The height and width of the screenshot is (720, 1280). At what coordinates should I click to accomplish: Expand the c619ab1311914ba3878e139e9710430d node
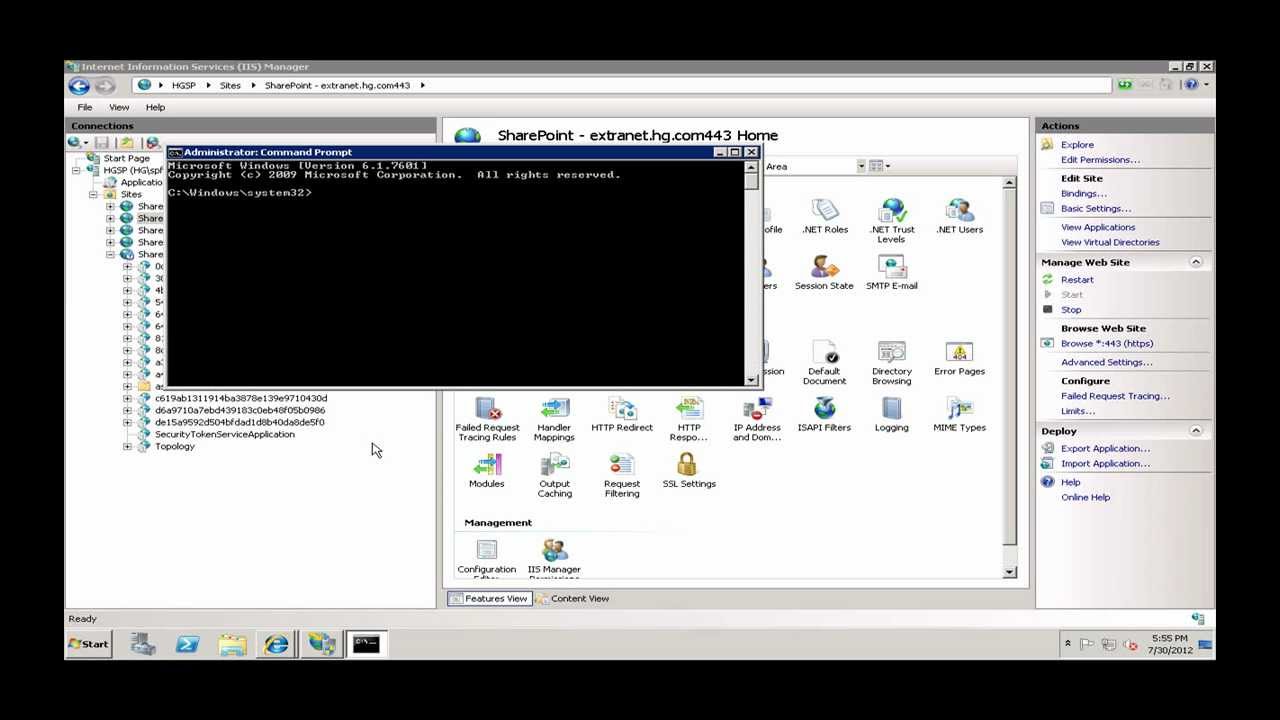tap(127, 399)
